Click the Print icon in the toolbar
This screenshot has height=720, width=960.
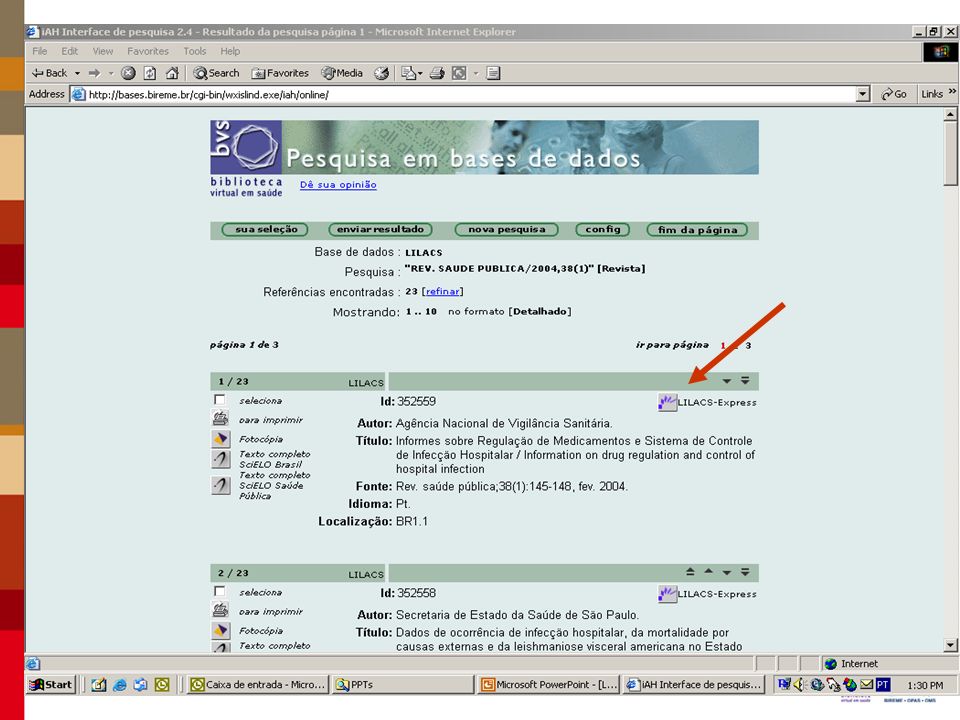pyautogui.click(x=437, y=73)
